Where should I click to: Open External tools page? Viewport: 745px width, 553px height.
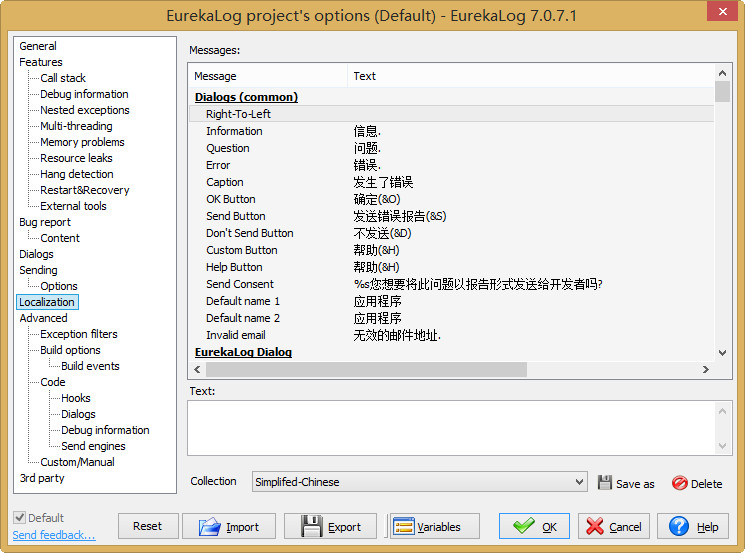coord(73,206)
